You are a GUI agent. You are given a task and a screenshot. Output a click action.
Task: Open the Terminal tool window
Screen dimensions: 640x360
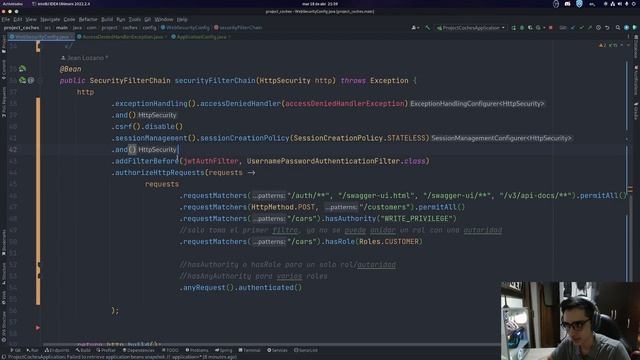(249, 350)
